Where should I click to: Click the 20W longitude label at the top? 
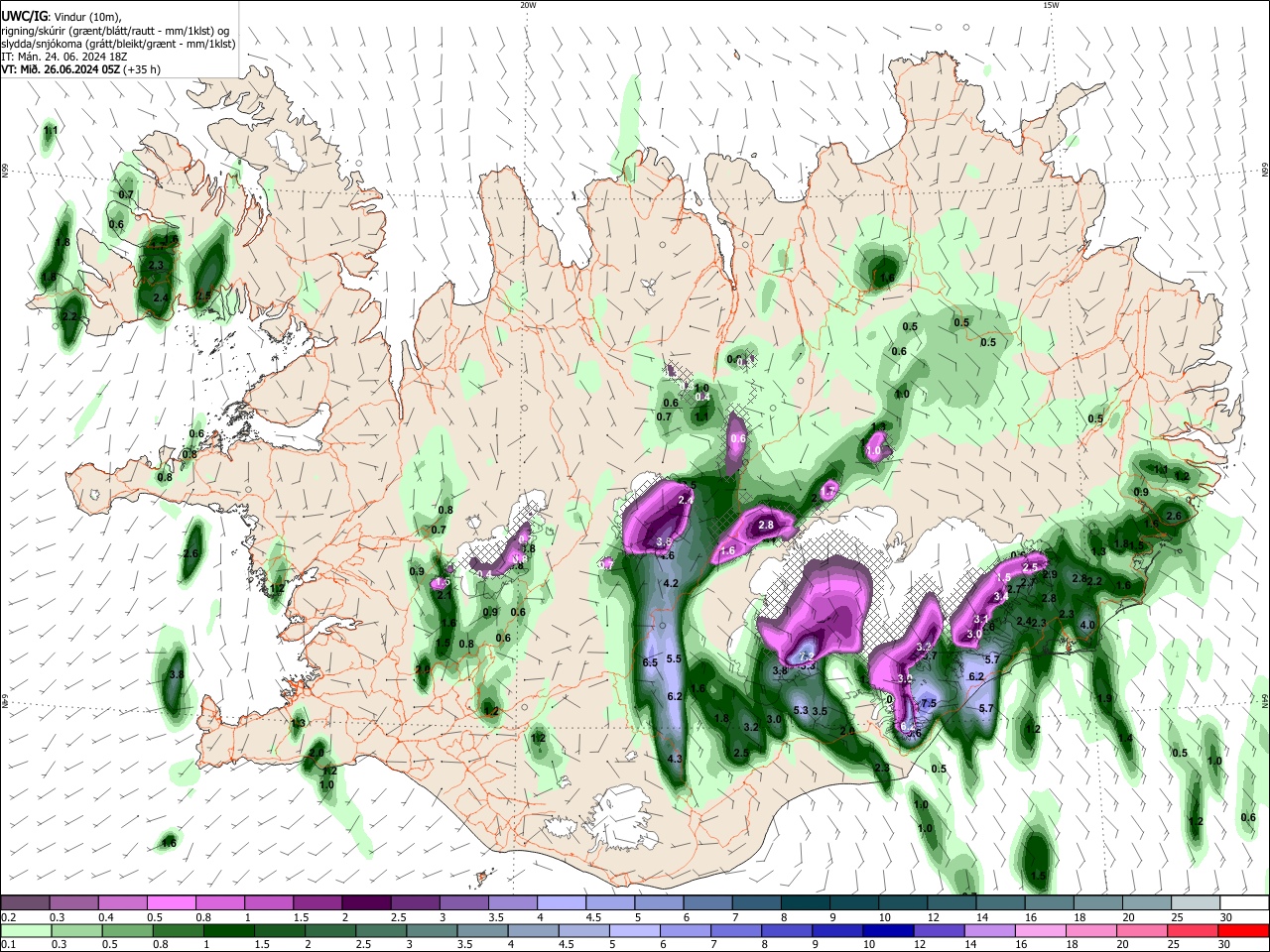(528, 5)
